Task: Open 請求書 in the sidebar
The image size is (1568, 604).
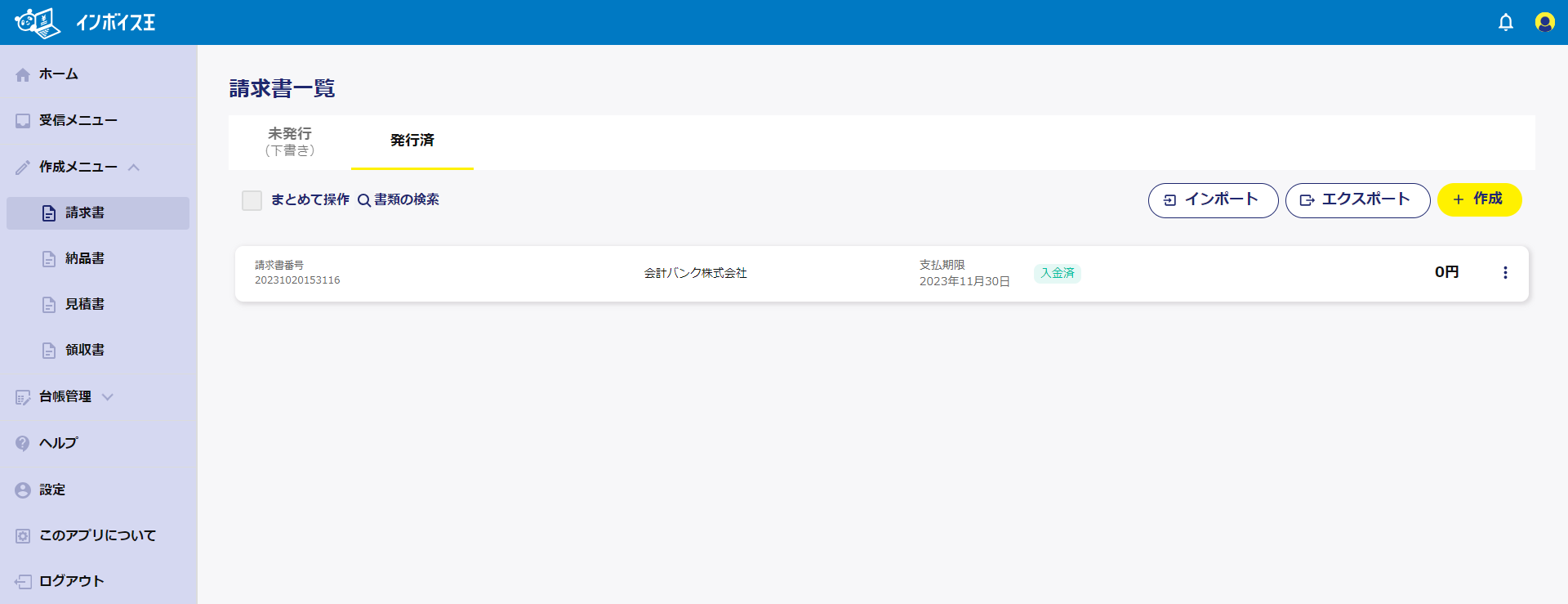Action: [98, 213]
